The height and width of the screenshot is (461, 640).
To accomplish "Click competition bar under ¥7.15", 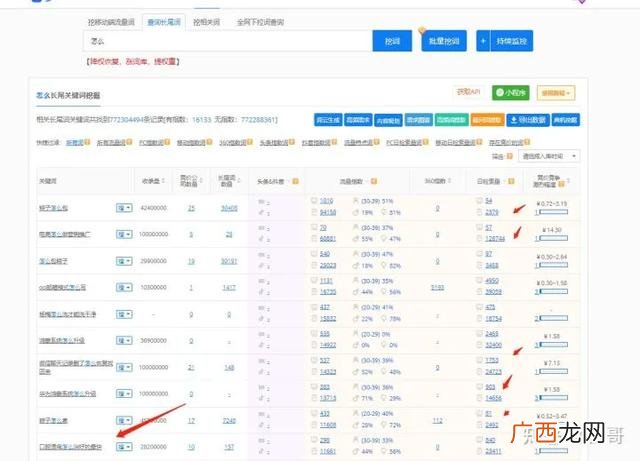I will pos(551,371).
